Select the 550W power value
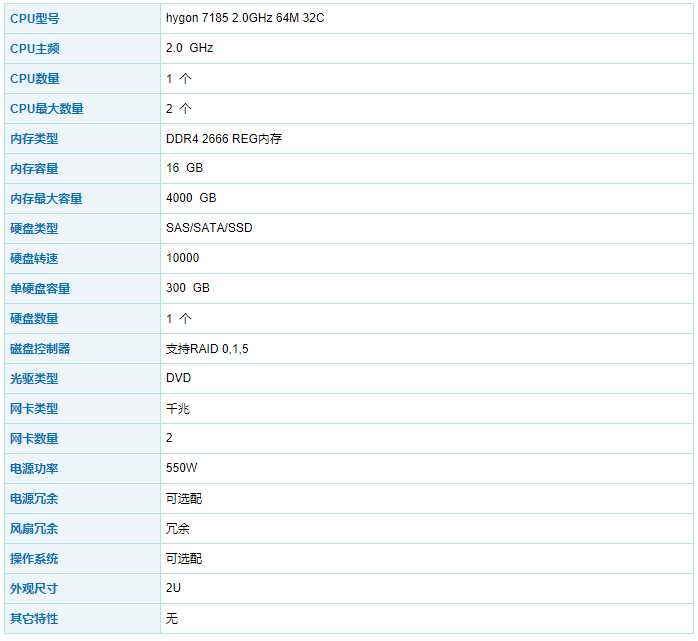 pos(182,468)
